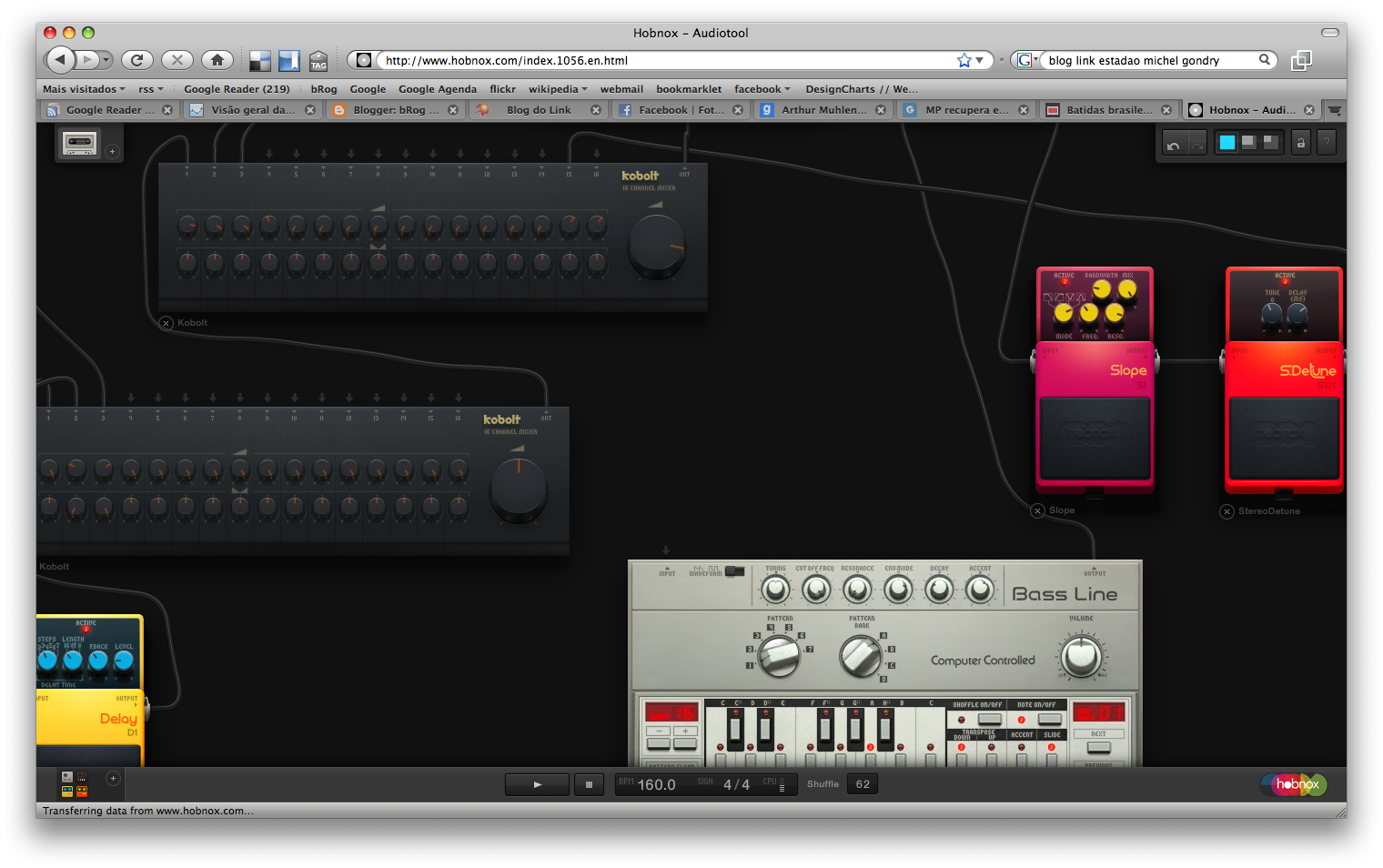Switch to the Batidas brasile... tab
This screenshot has width=1383, height=868.
1109,110
